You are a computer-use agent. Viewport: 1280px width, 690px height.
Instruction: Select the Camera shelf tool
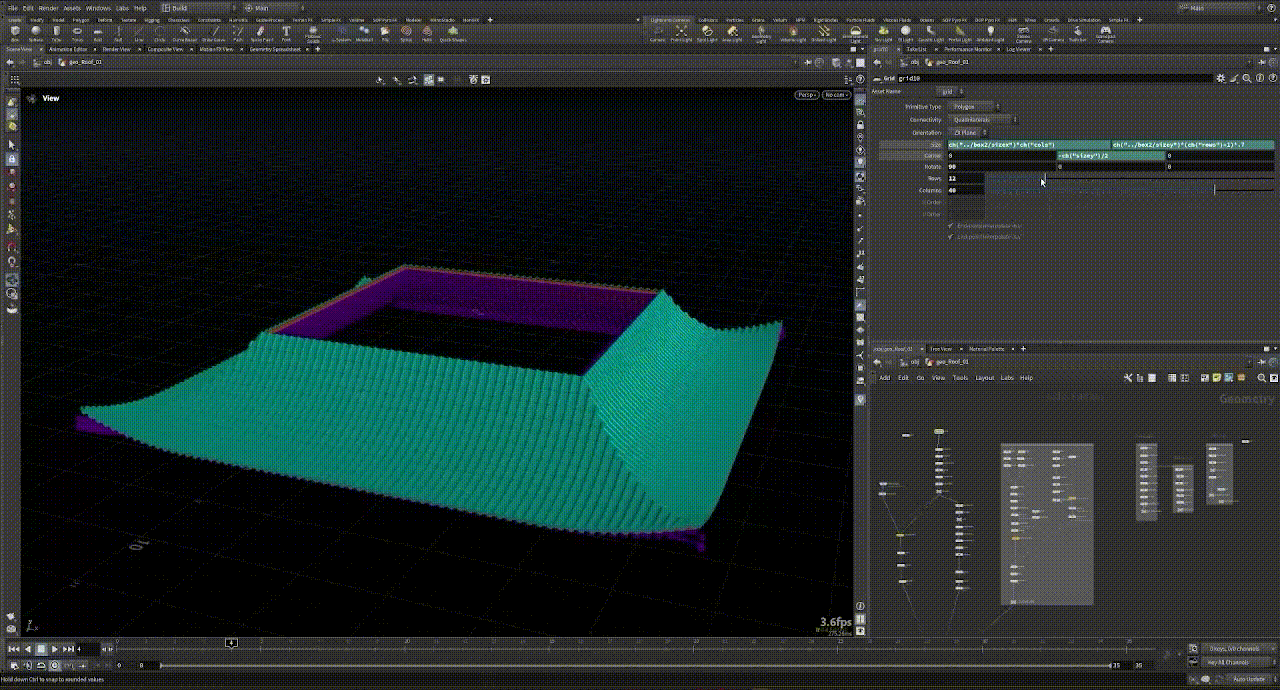click(658, 32)
